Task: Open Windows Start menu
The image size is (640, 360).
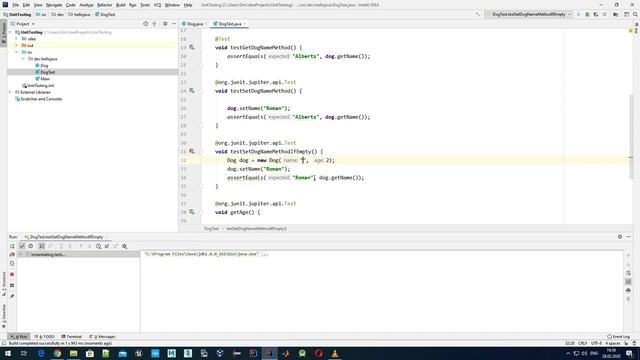Action: click(8, 353)
